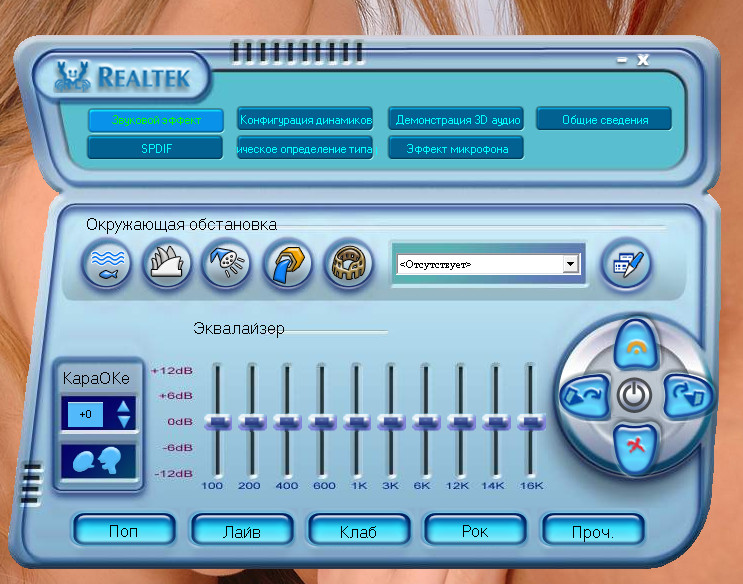
Task: Click the environment dropdown arrow button
Action: click(x=571, y=264)
